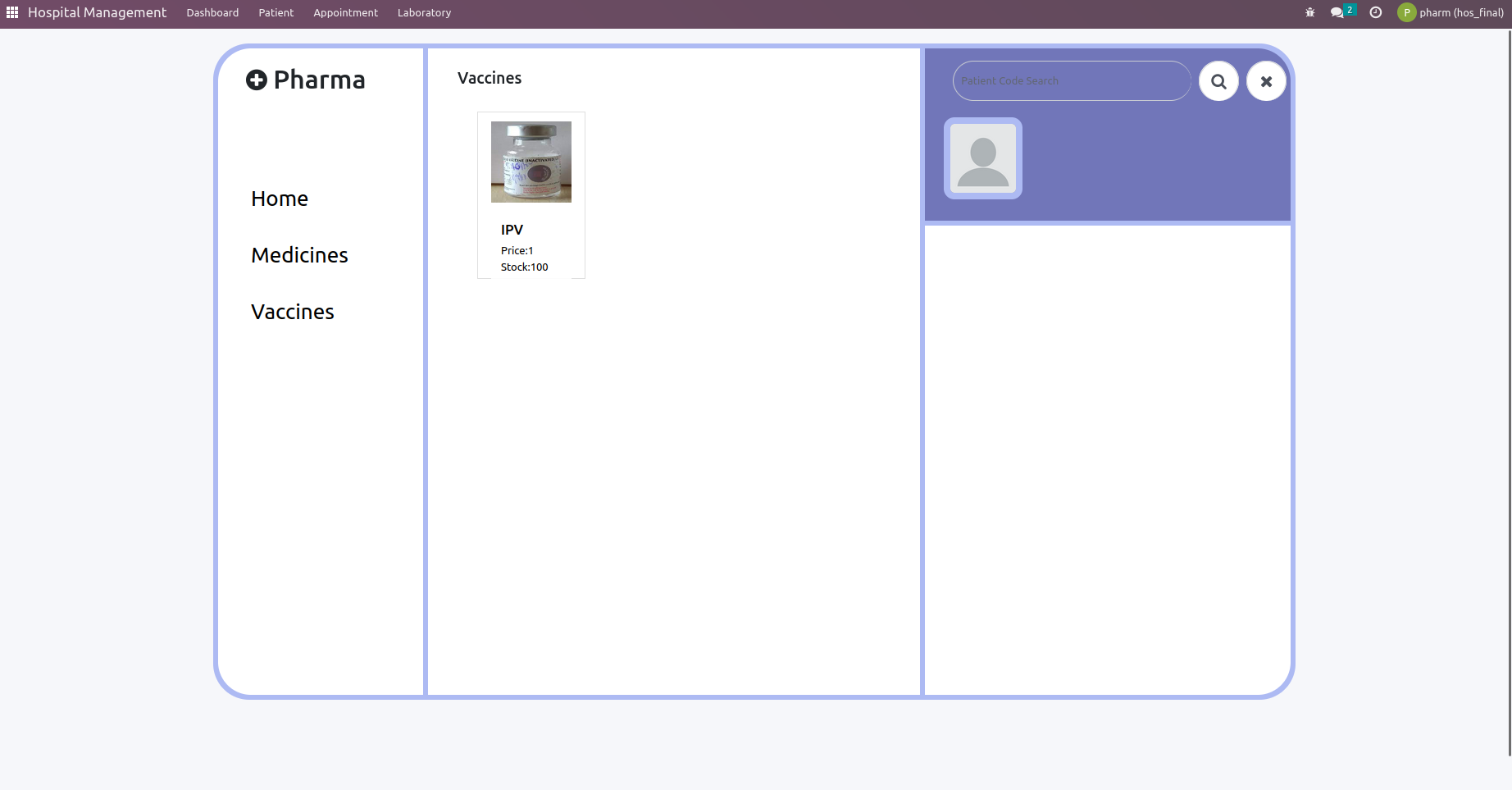1512x790 pixels.
Task: Select Vaccines in the sidebar
Action: 293,312
